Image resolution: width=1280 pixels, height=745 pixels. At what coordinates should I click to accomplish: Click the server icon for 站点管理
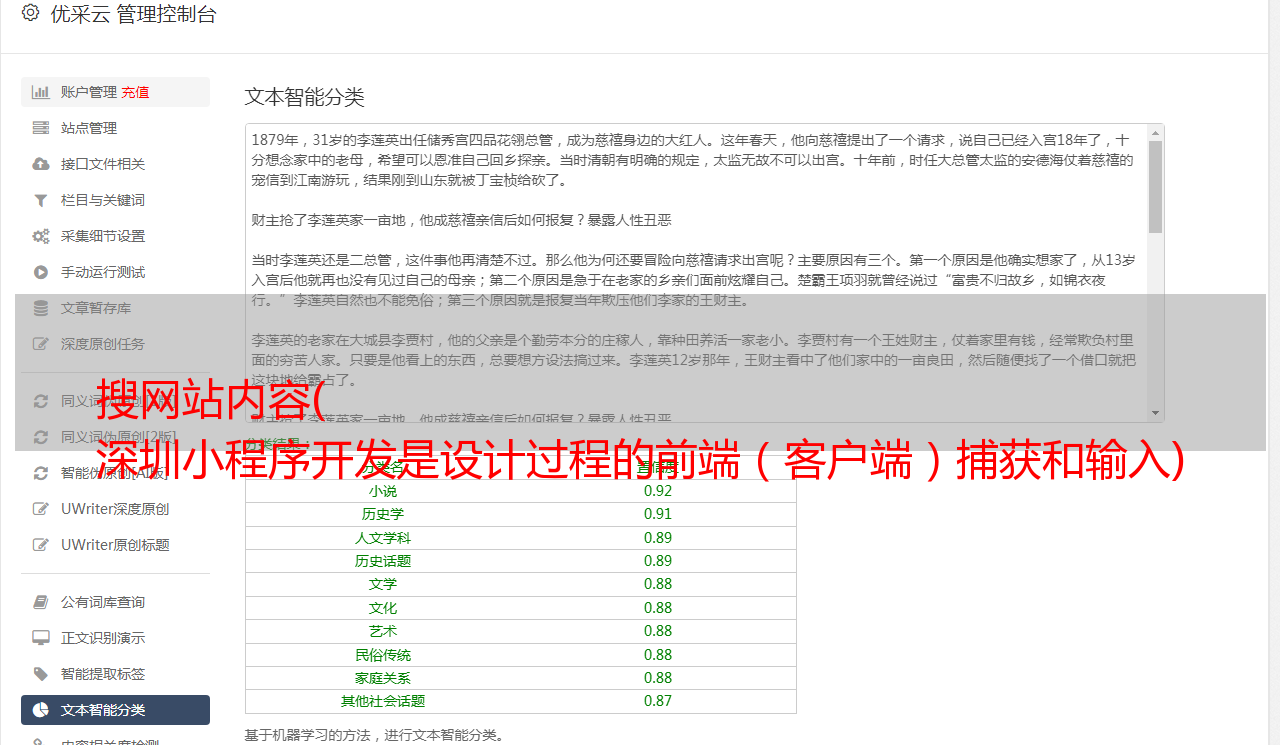(41, 128)
